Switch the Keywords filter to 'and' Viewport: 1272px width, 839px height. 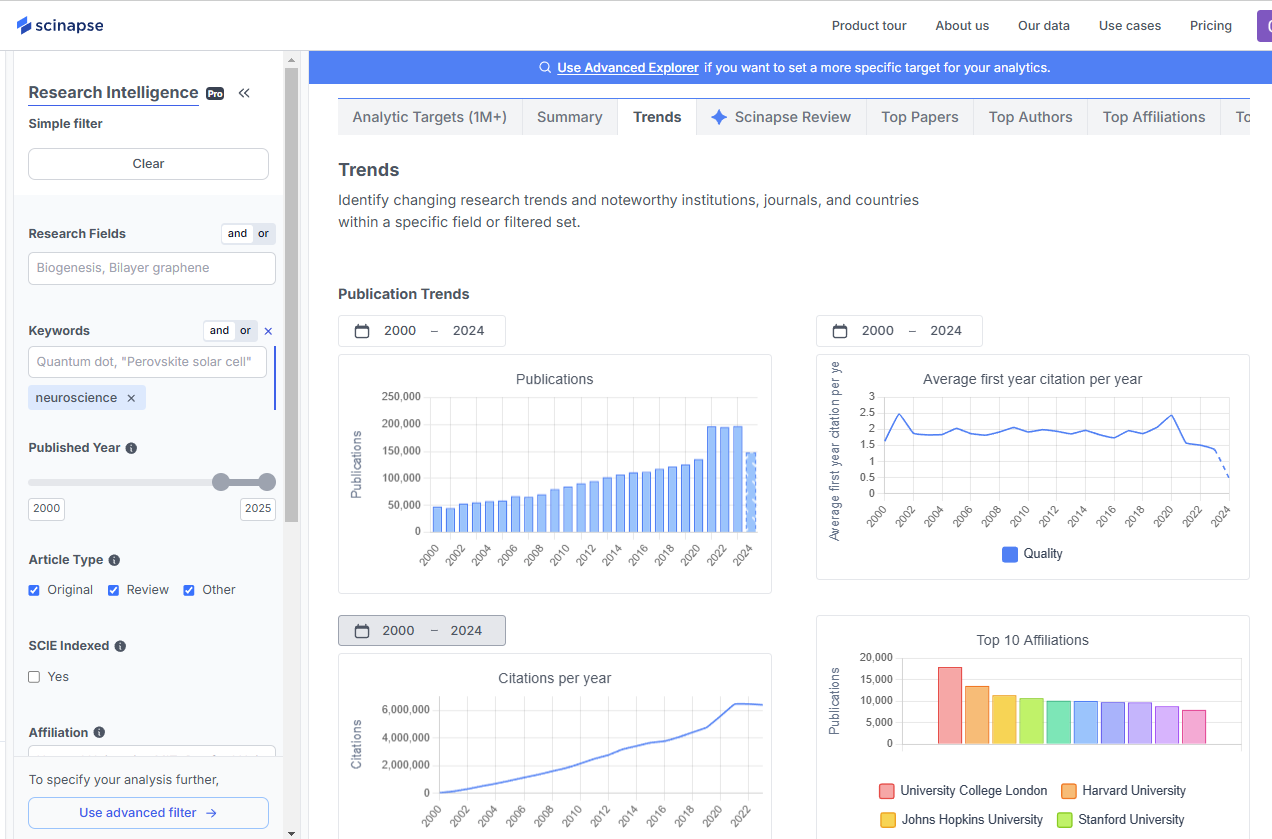219,330
